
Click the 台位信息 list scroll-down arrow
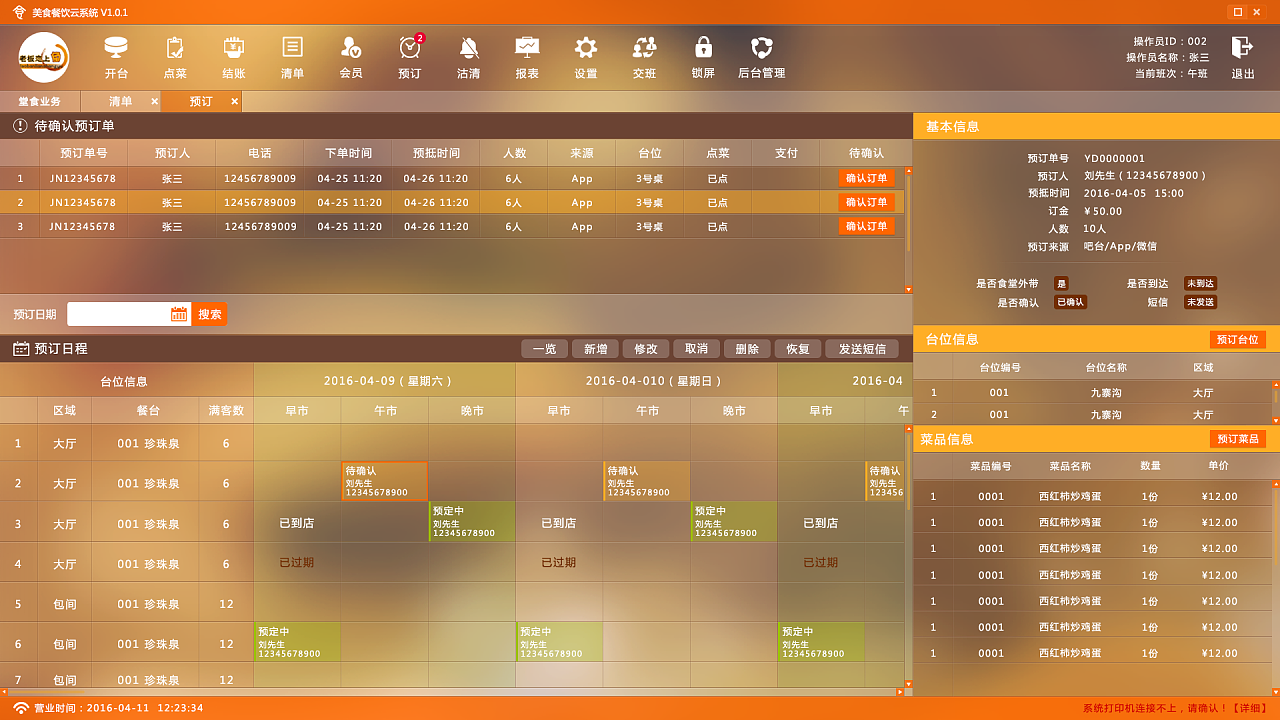[1276, 420]
